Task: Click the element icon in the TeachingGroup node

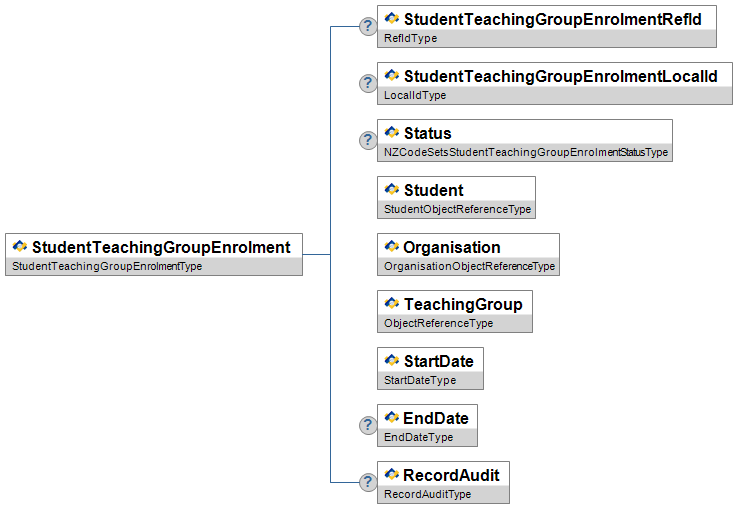Action: pos(391,303)
